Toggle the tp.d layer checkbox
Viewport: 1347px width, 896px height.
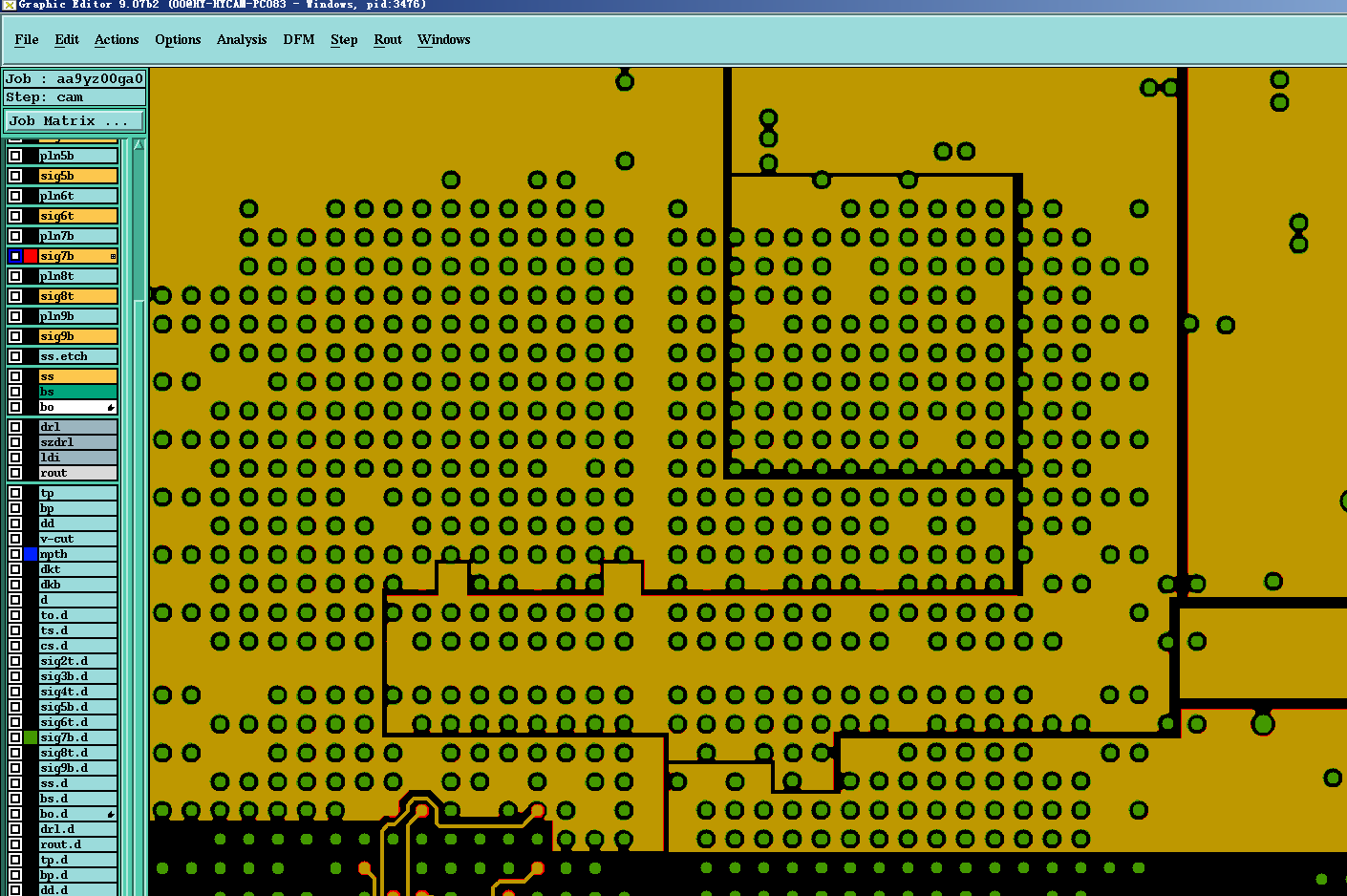point(15,860)
